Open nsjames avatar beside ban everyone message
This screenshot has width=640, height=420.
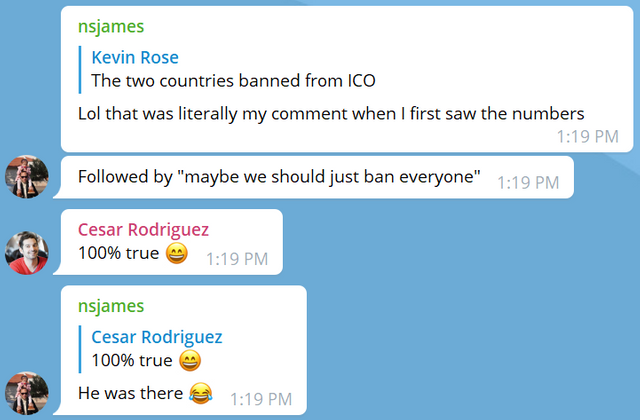27,177
